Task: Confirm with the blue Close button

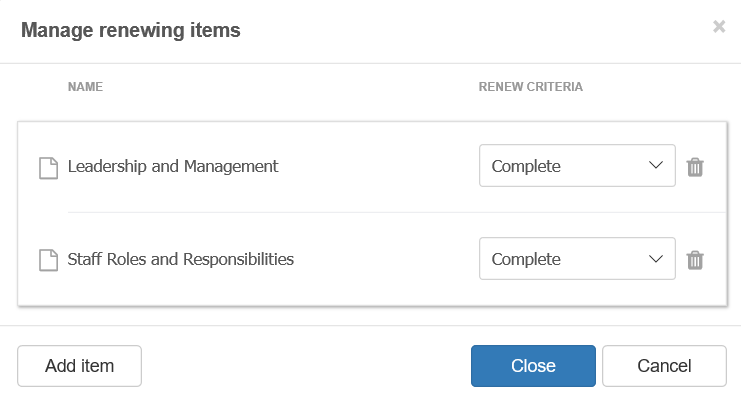Action: click(533, 366)
